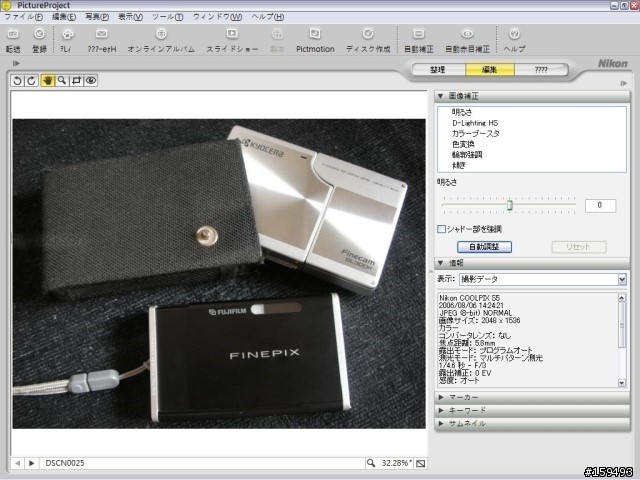Image resolution: width=640 pixels, height=480 pixels.
Task: Rotate image counterclockwise
Action: tap(17, 80)
